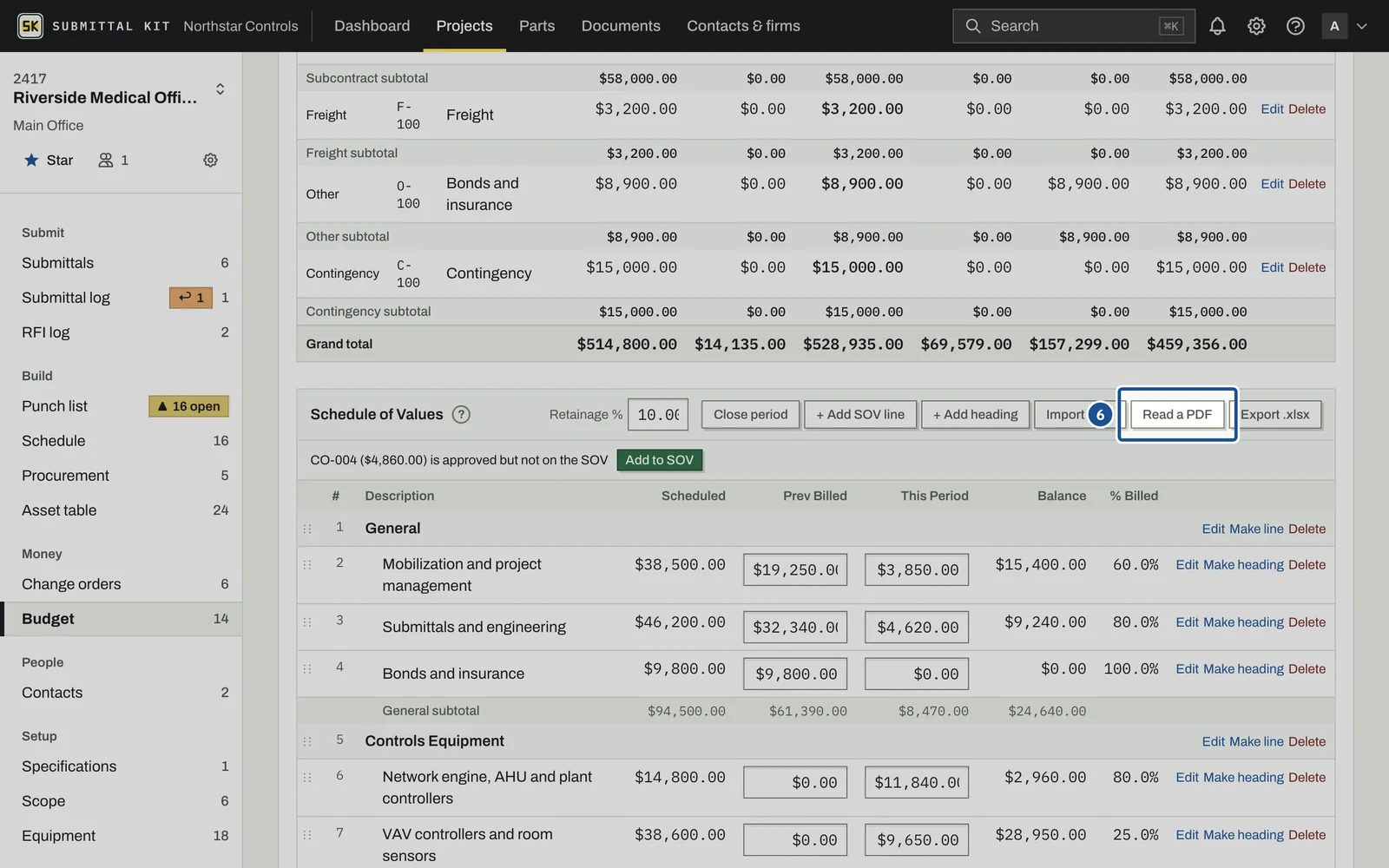1389x868 pixels.
Task: Edit This Period for Mobilization row
Action: click(x=917, y=570)
